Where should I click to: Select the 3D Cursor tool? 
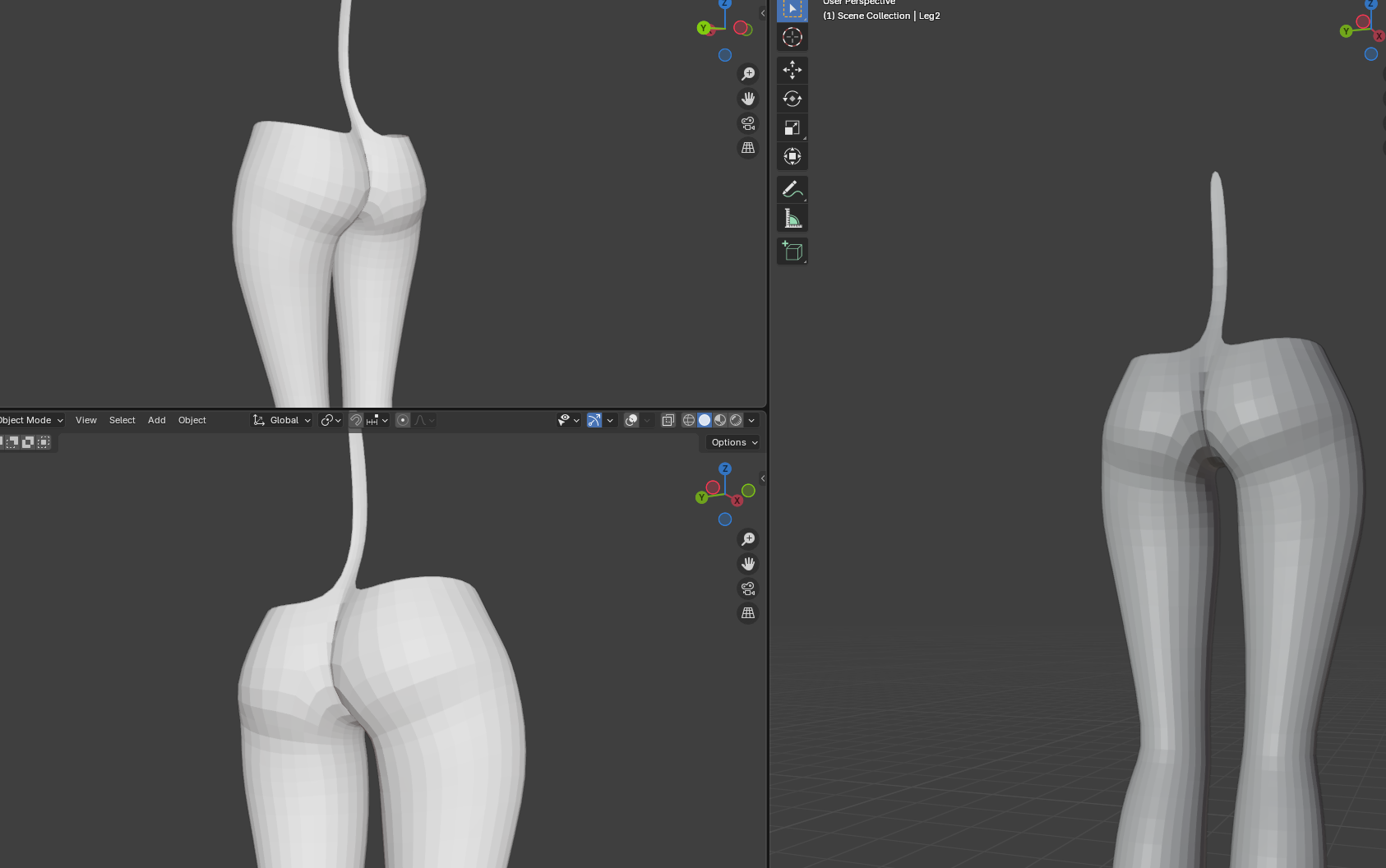(792, 37)
